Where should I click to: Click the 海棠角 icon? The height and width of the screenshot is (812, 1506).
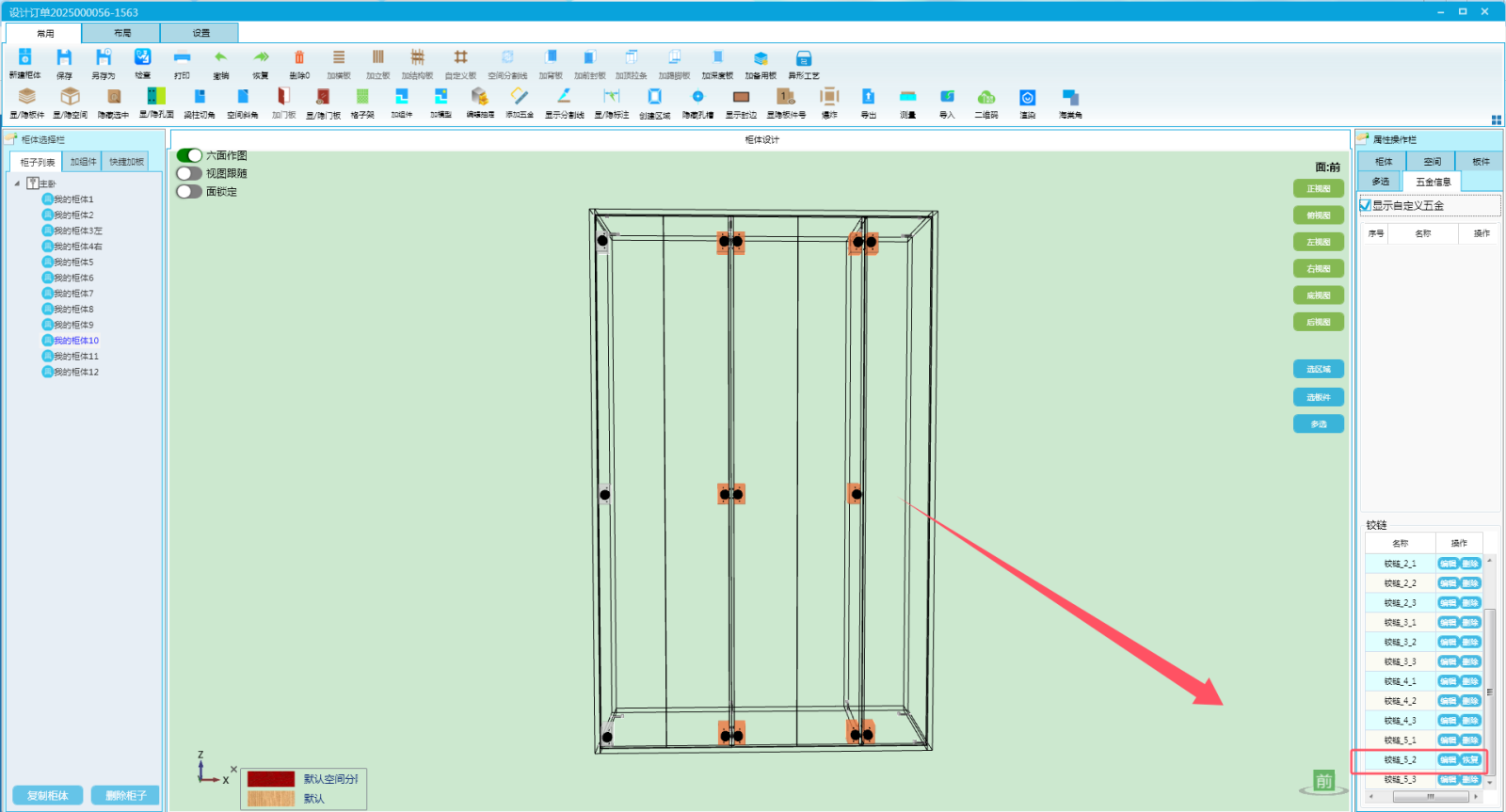click(x=1070, y=97)
